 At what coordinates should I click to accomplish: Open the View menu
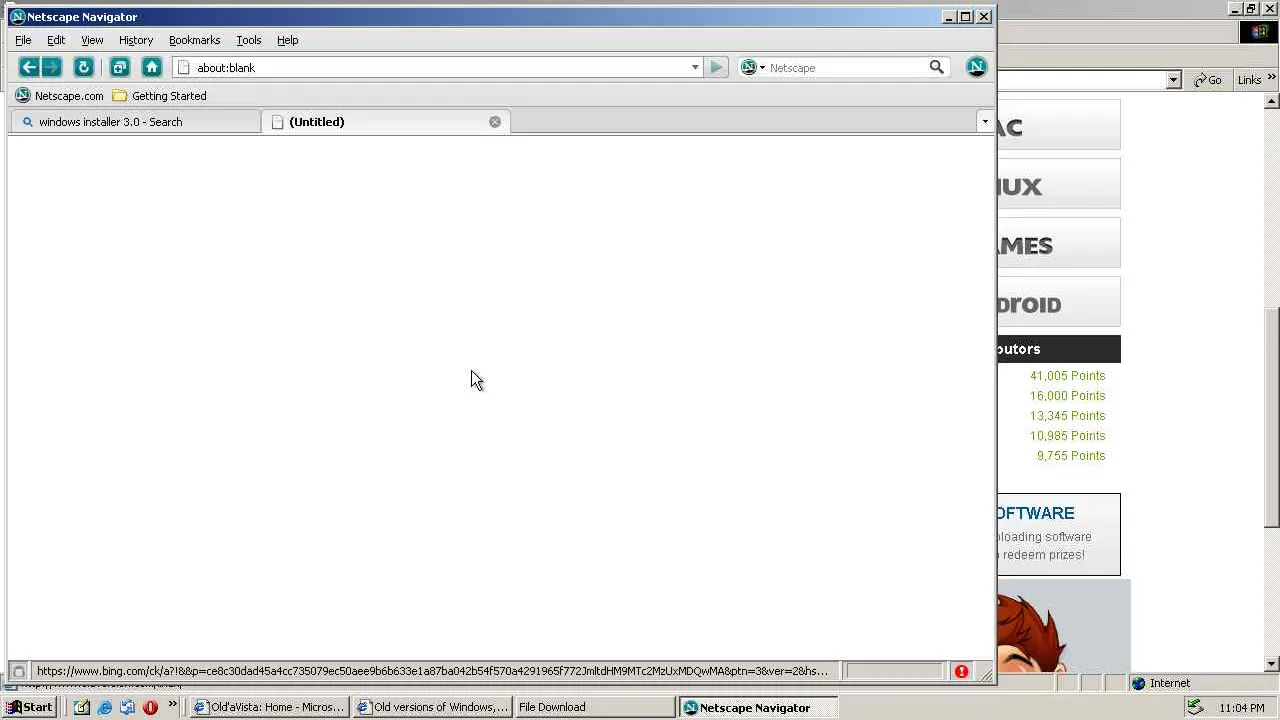point(92,40)
